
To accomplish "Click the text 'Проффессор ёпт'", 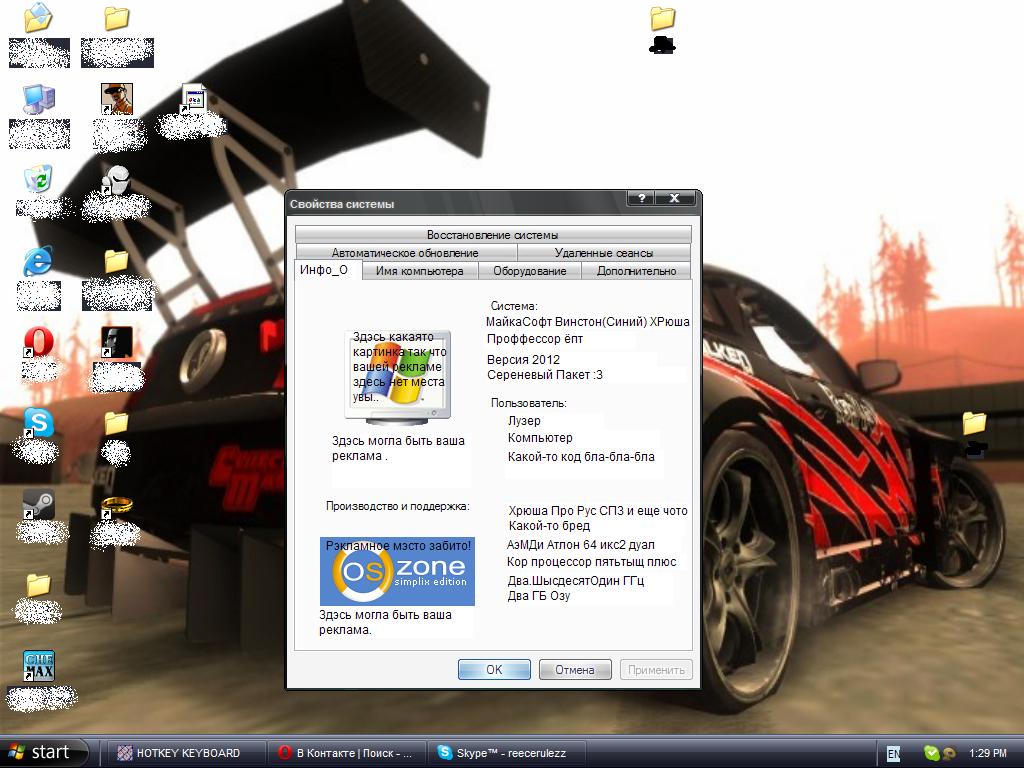I will 535,339.
